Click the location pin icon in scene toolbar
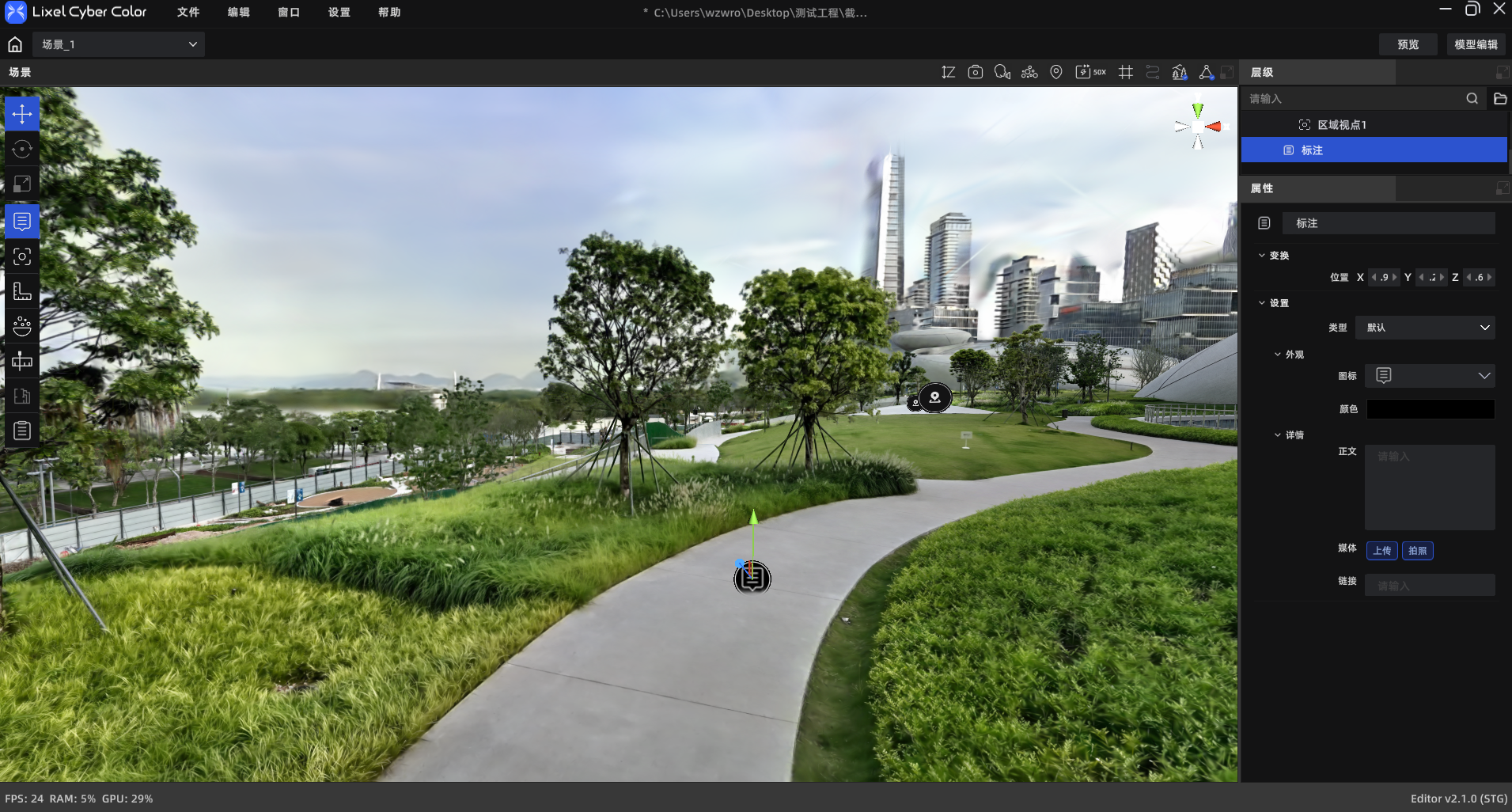This screenshot has height=812, width=1512. click(1056, 72)
